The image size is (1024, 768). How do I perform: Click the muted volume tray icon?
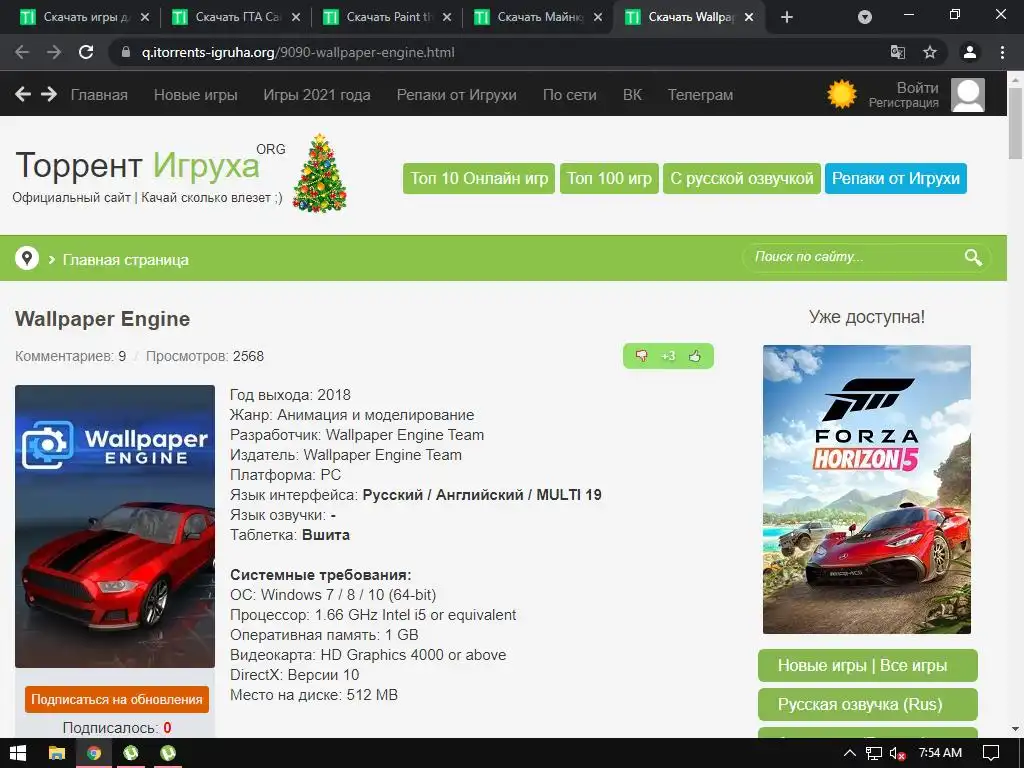[x=897, y=753]
